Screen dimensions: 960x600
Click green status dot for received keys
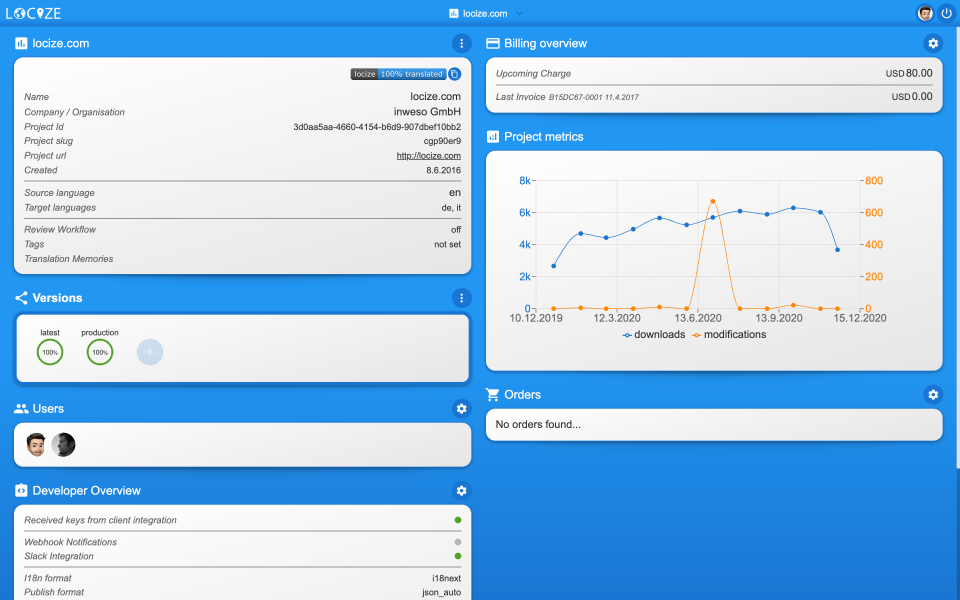coord(457,520)
